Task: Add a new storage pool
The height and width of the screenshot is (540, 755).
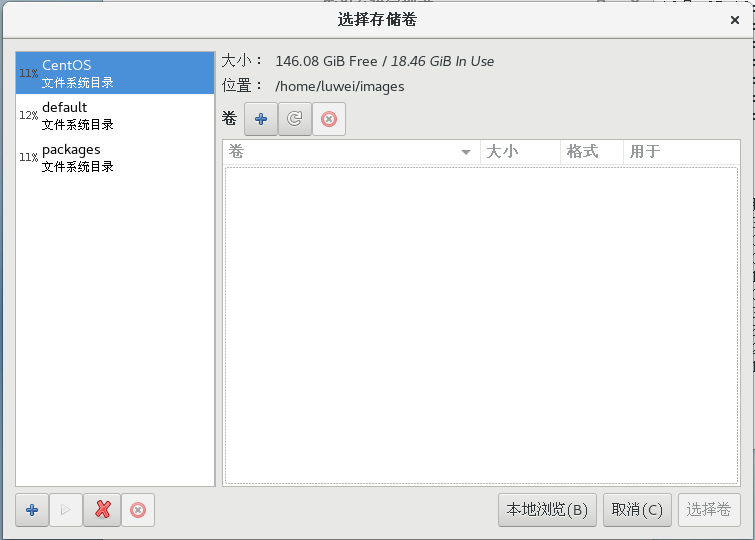Action: pyautogui.click(x=32, y=510)
